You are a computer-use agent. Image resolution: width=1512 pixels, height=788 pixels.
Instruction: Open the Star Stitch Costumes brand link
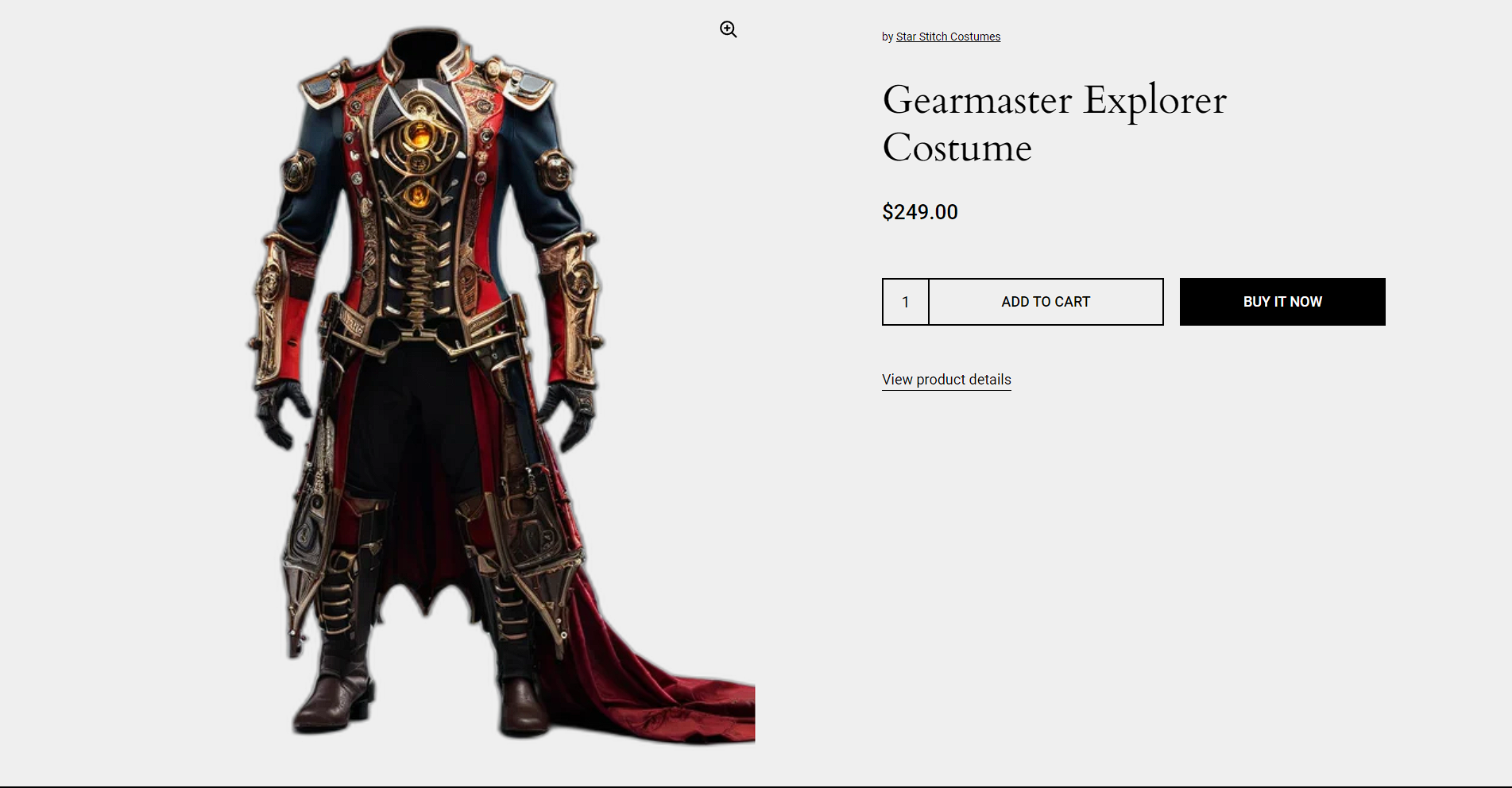coord(948,37)
